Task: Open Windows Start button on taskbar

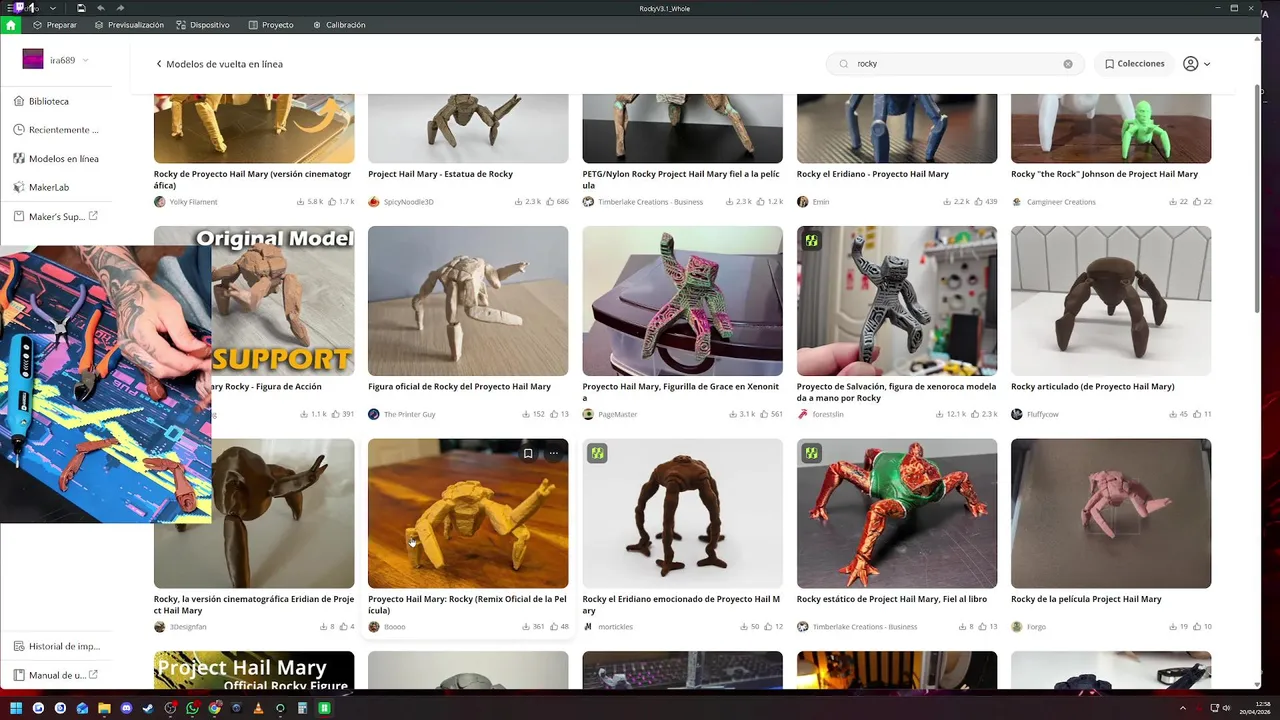Action: 16,708
